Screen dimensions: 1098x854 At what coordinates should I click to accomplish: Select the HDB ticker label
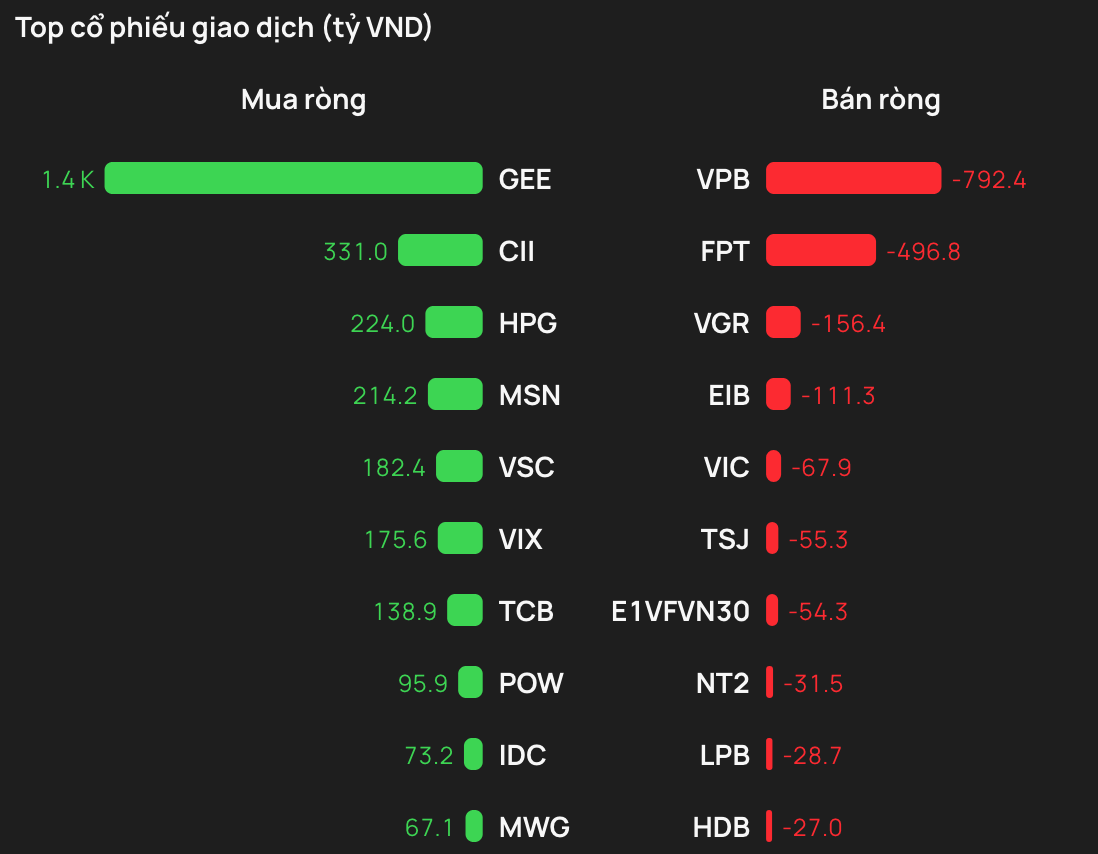coord(720,827)
